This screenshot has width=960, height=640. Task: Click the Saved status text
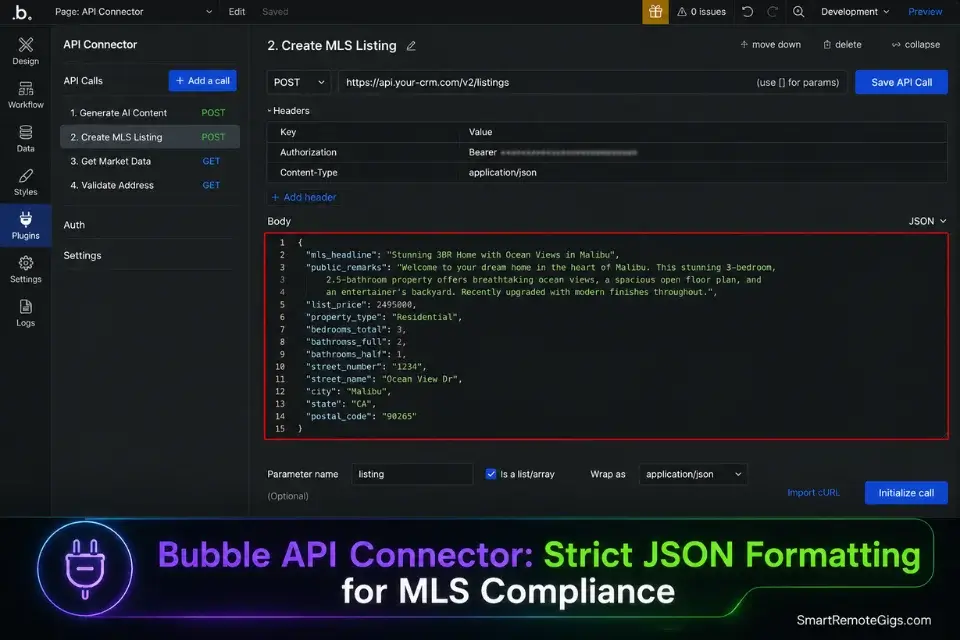(275, 12)
